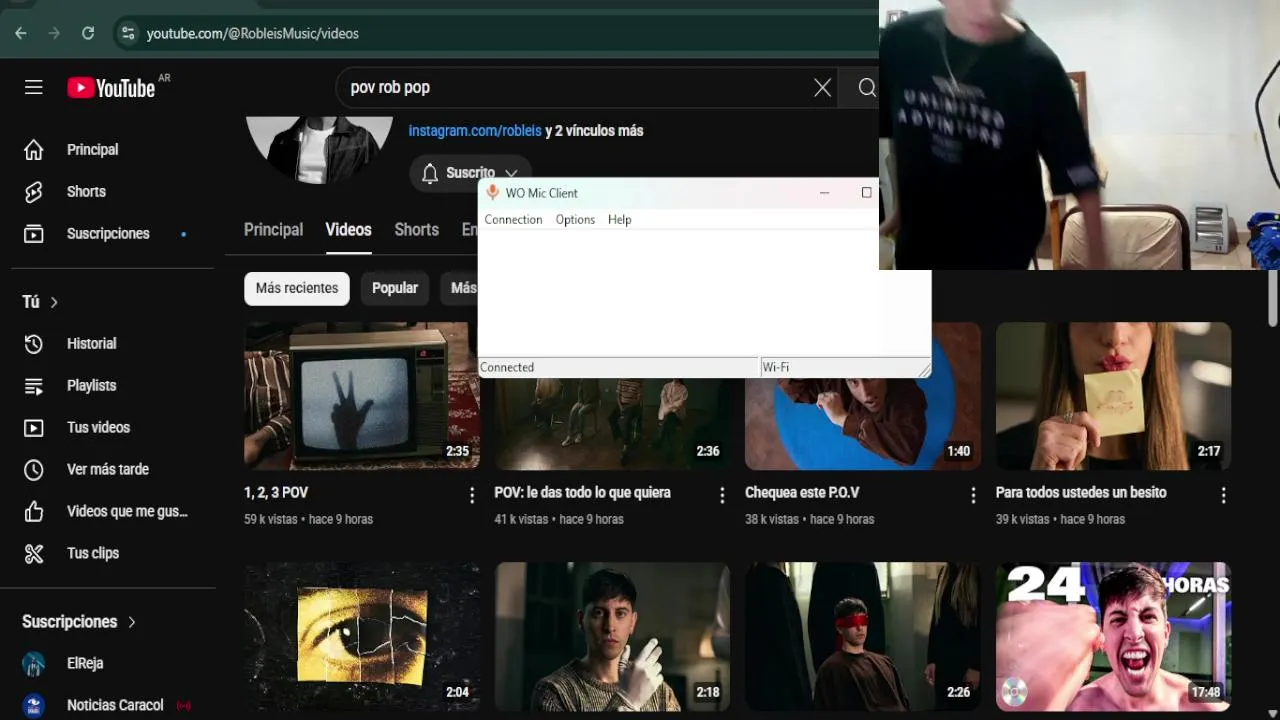Open Ver más tarde clock icon
The image size is (1280, 720).
34,470
